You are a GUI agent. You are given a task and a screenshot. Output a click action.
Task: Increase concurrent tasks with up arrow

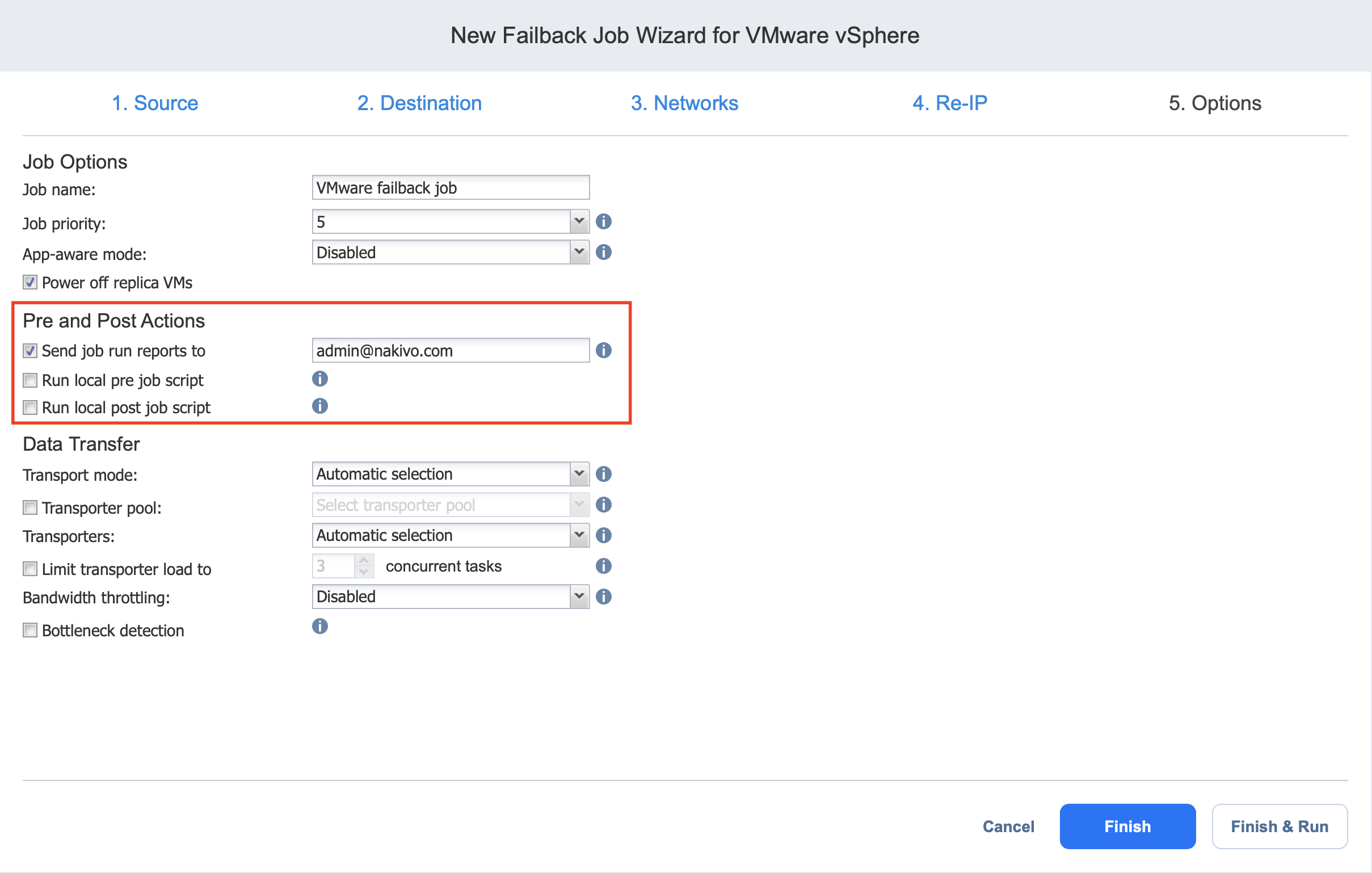[364, 561]
